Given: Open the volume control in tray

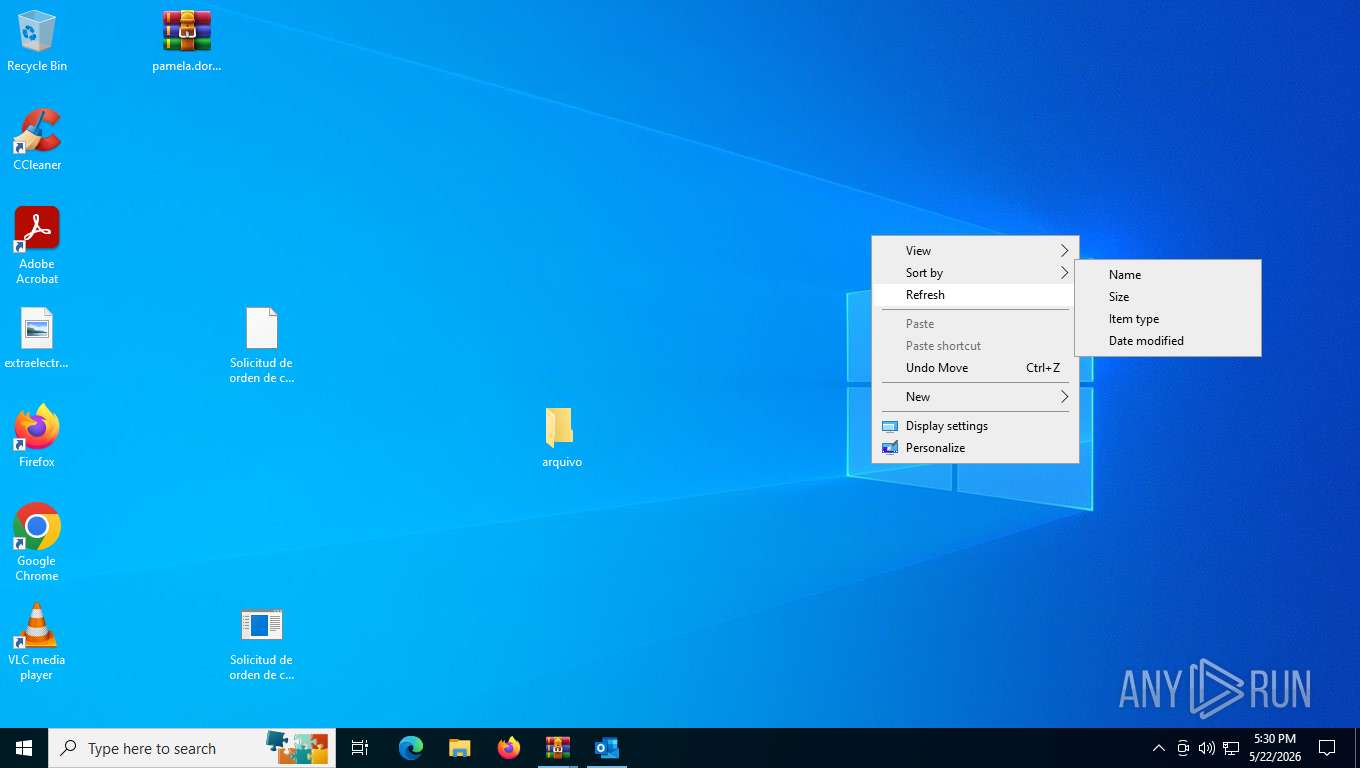Looking at the screenshot, I should pos(1207,748).
